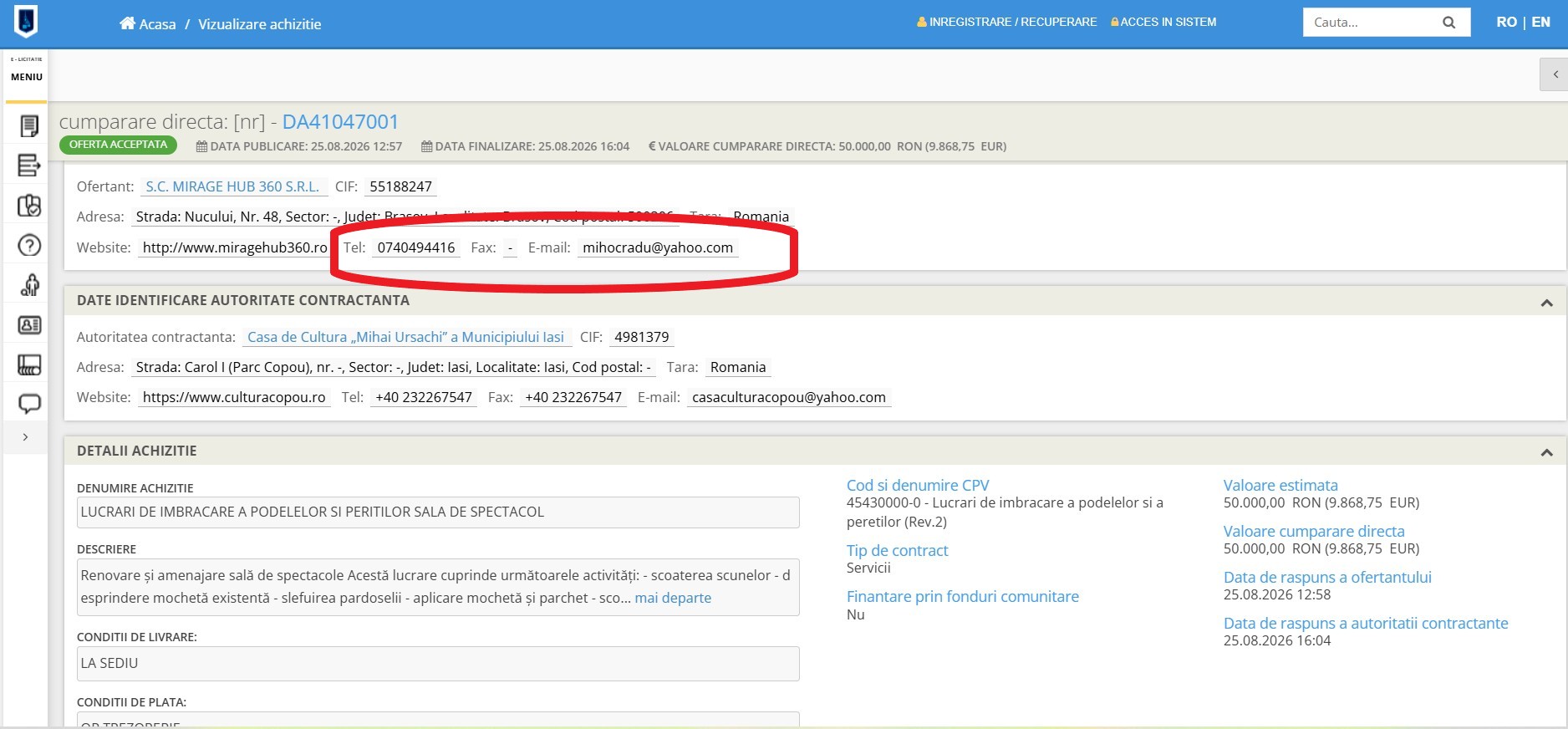
Task: Click the Acasa home icon
Action: [127, 23]
